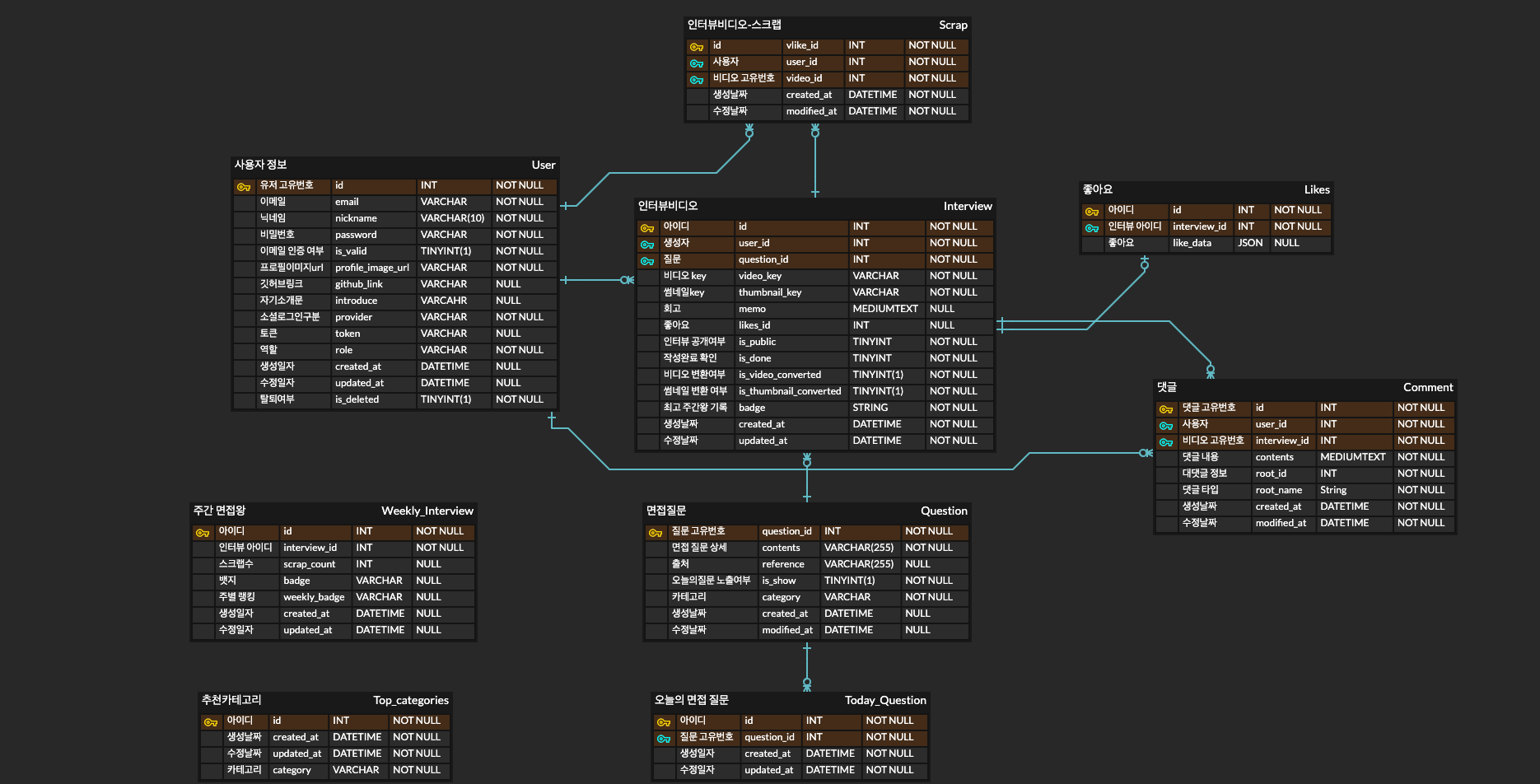Screen dimensions: 1540x784
Task: Select the Interview table title bar
Action: 815,206
